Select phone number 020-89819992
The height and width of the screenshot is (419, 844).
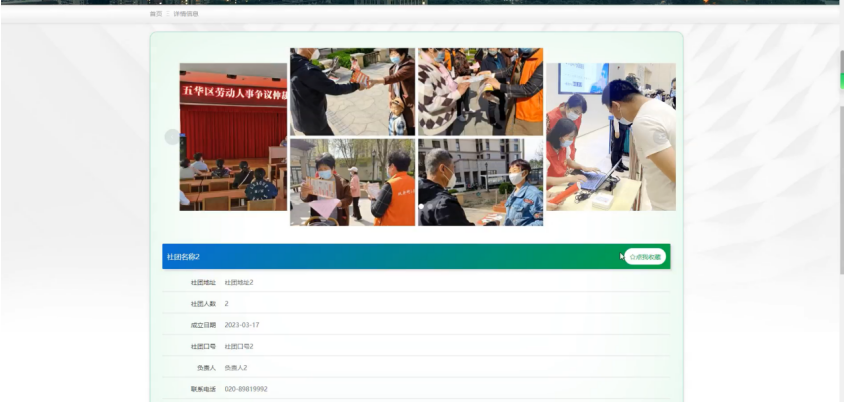point(246,389)
